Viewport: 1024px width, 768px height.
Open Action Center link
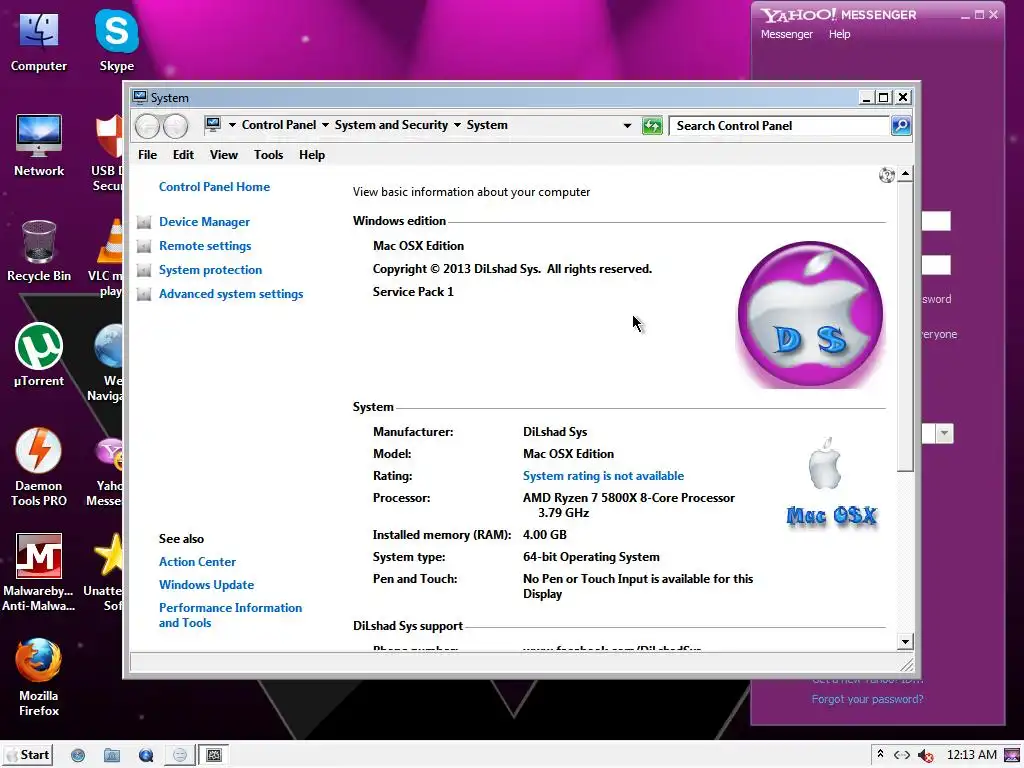[197, 562]
